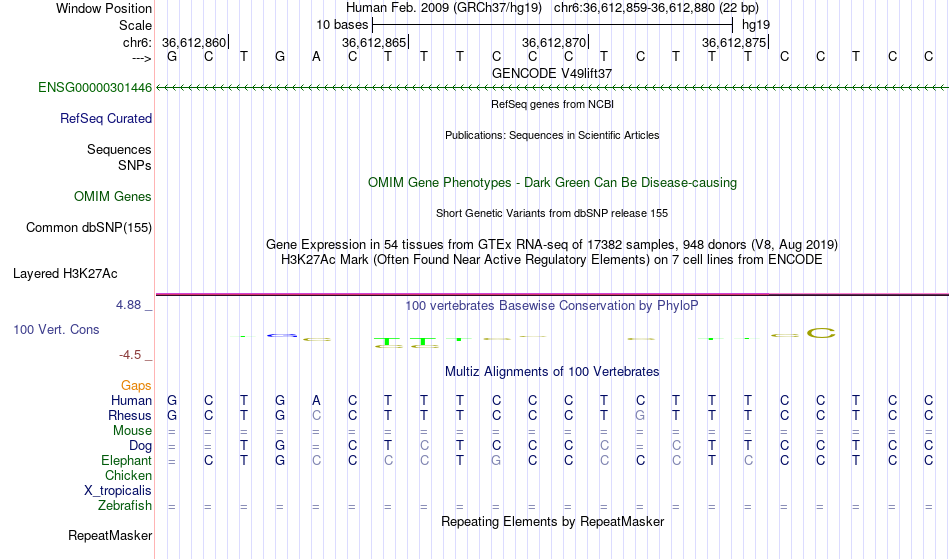Click the large yellow C conservation logo

pyautogui.click(x=821, y=333)
